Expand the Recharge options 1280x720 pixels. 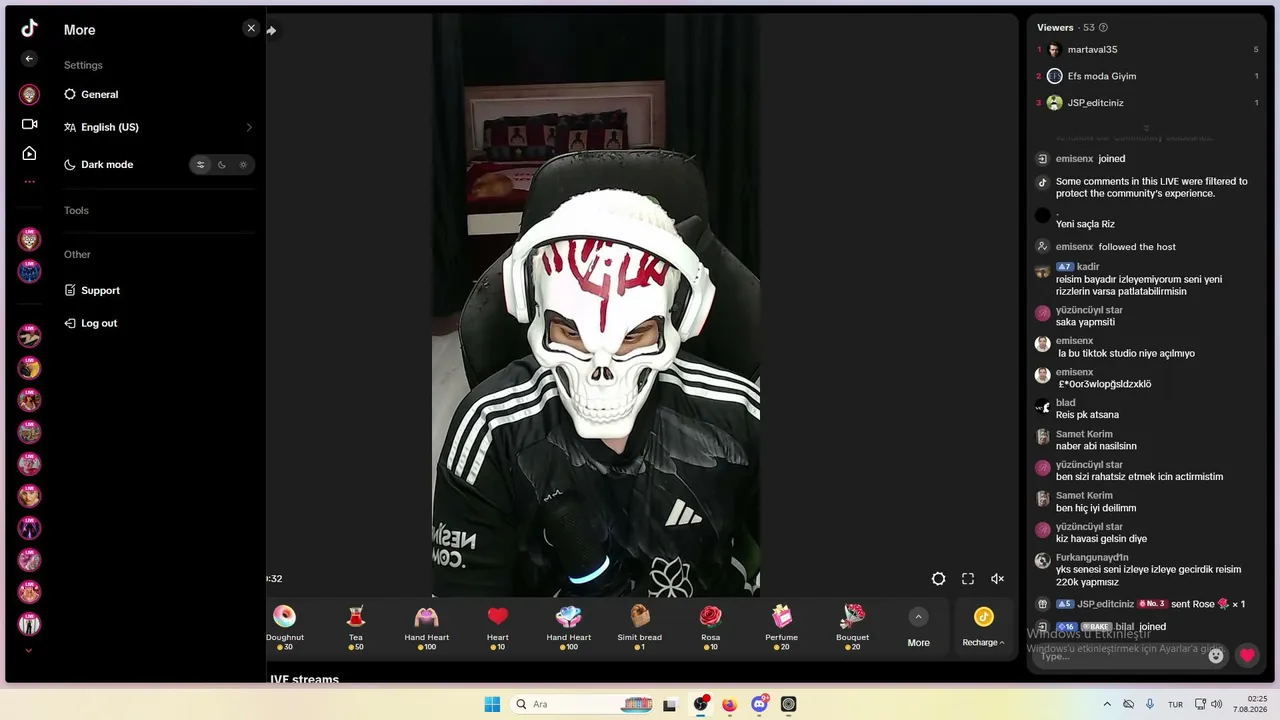[984, 643]
